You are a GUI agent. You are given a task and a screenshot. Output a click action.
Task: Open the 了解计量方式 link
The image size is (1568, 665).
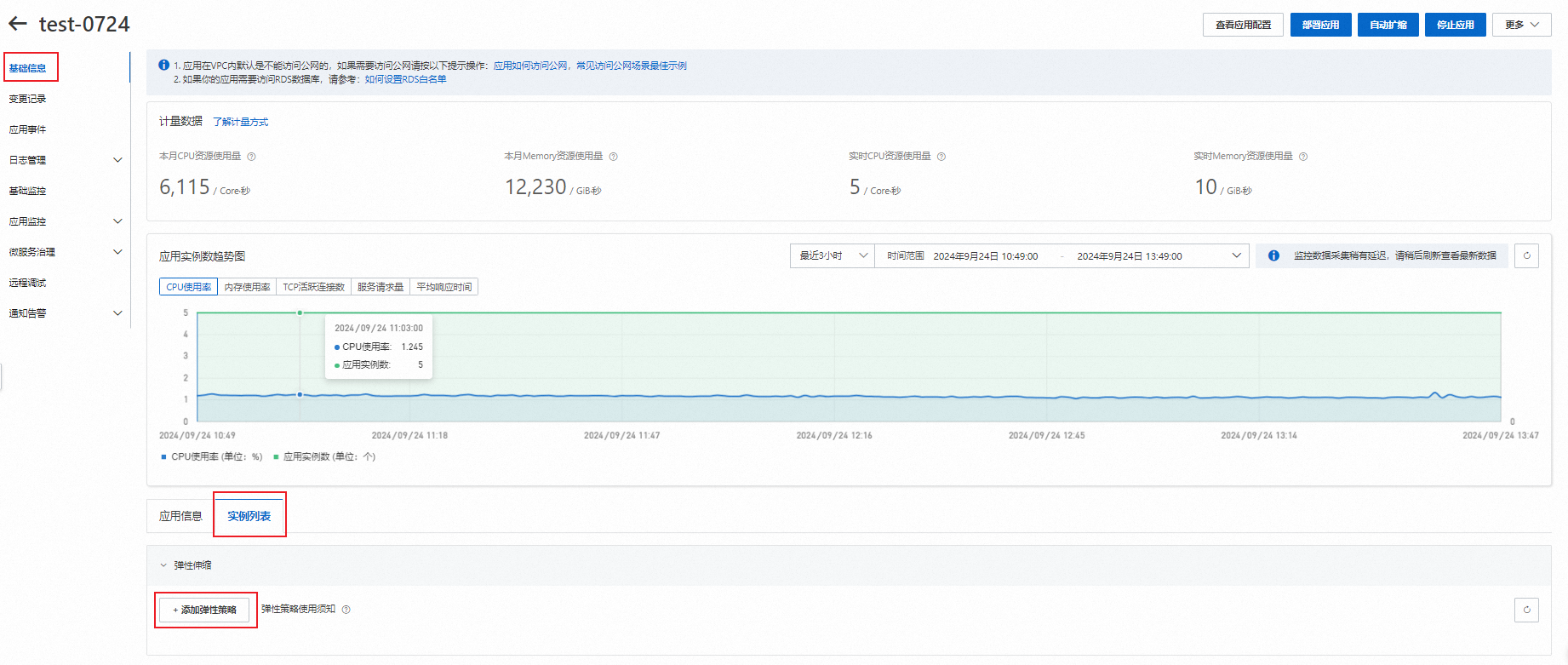click(240, 122)
